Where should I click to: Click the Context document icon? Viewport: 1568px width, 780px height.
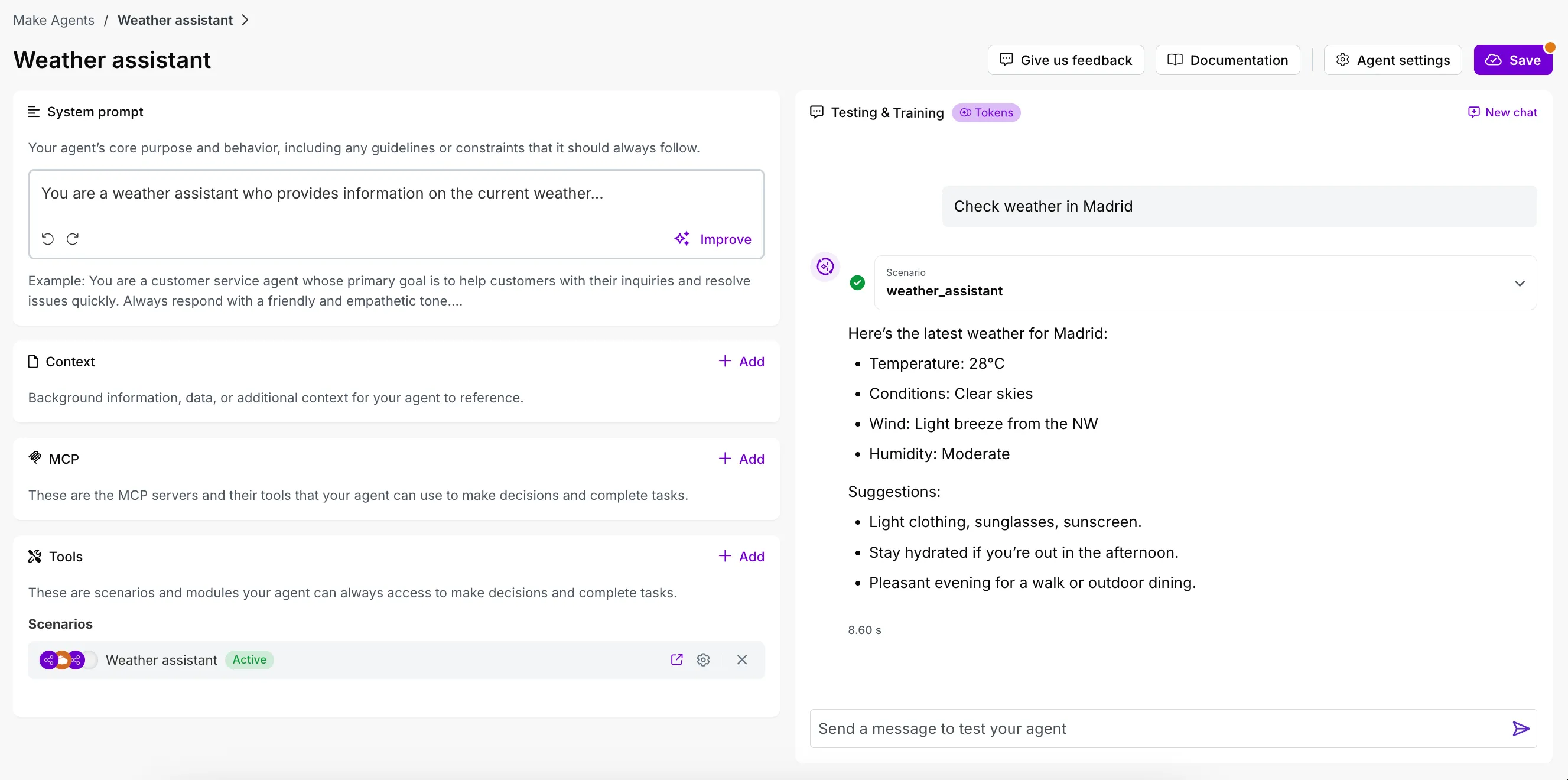(x=33, y=362)
